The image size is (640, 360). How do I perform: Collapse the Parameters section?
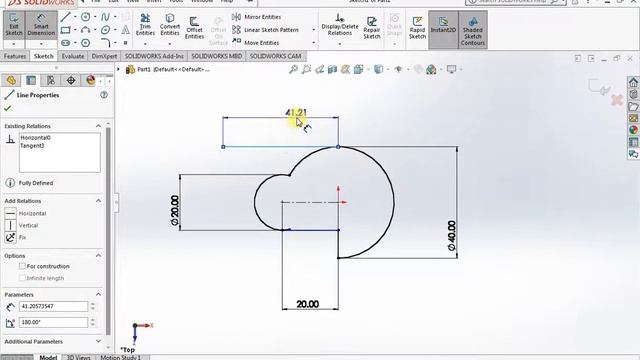pyautogui.click(x=98, y=294)
